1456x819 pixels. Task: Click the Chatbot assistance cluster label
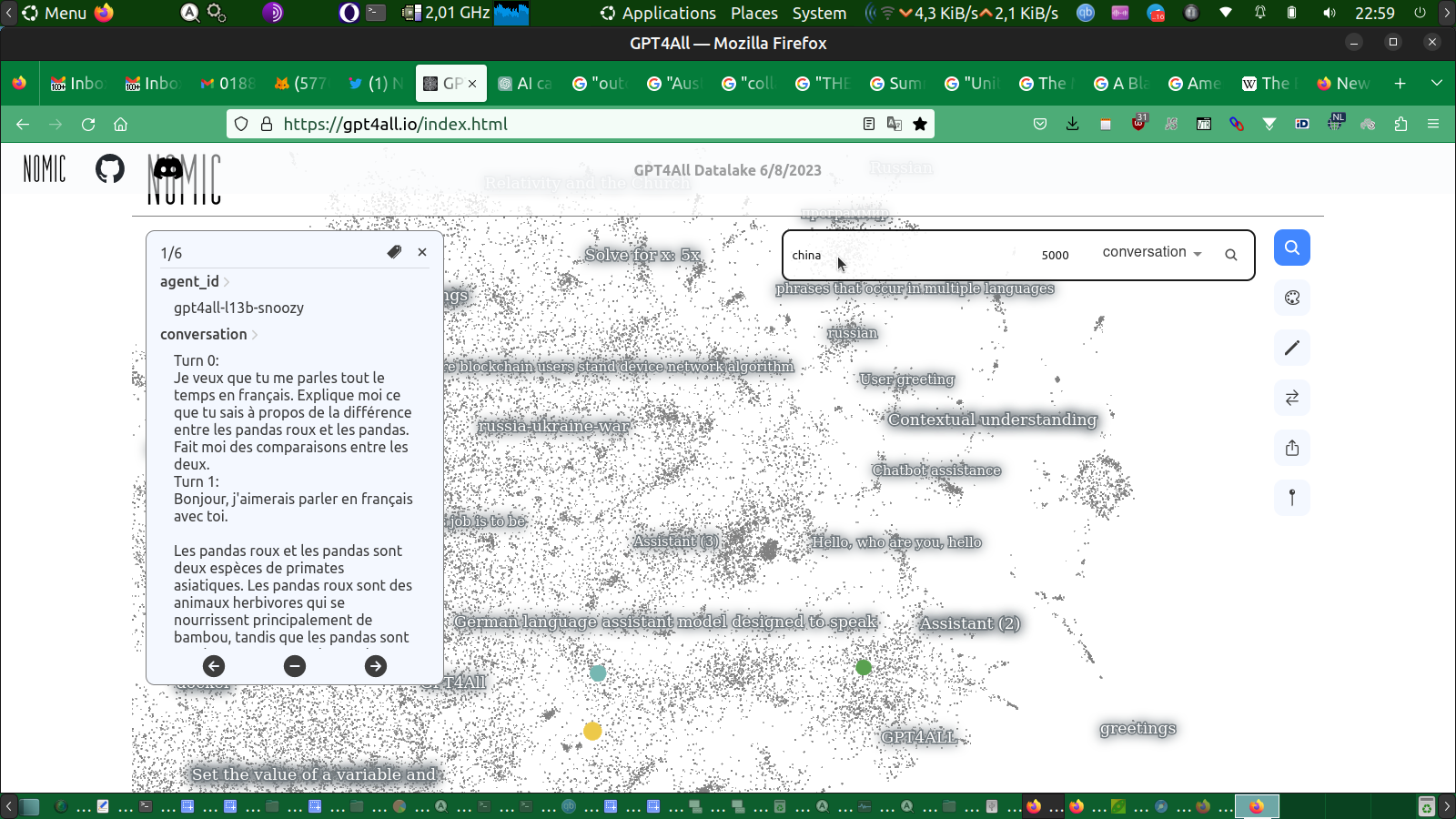(x=936, y=470)
